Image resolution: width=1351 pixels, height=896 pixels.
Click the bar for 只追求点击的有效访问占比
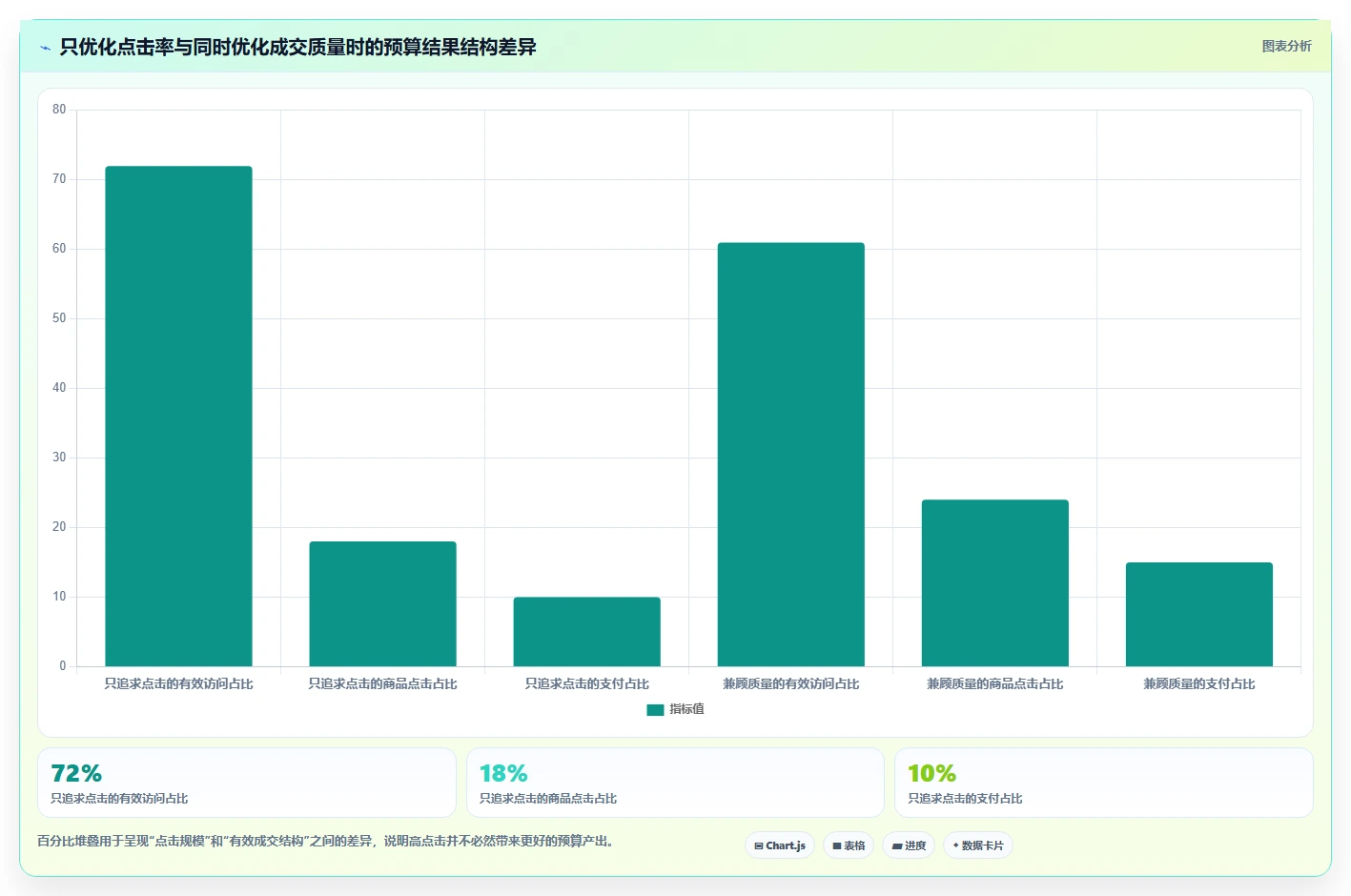tap(178, 417)
